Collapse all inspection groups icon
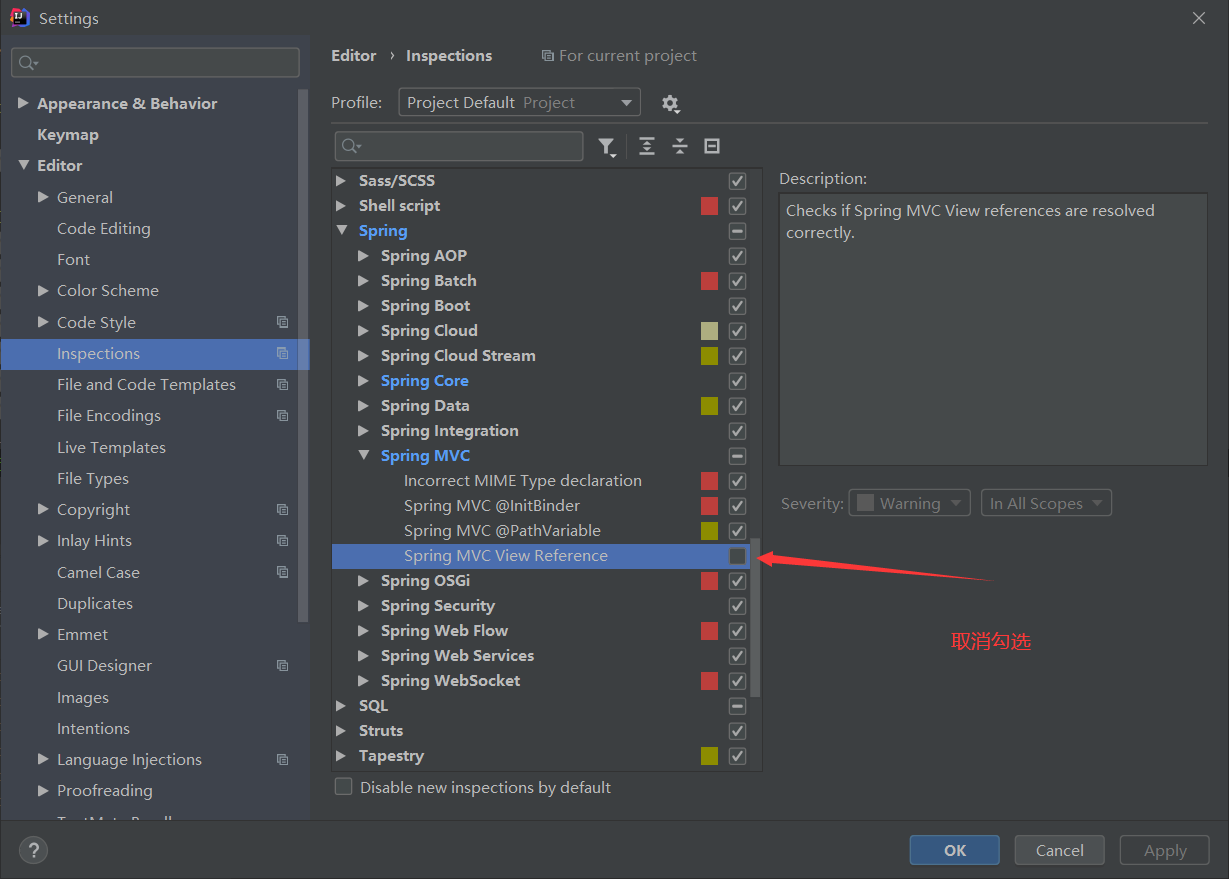The width and height of the screenshot is (1229, 879). click(x=680, y=147)
